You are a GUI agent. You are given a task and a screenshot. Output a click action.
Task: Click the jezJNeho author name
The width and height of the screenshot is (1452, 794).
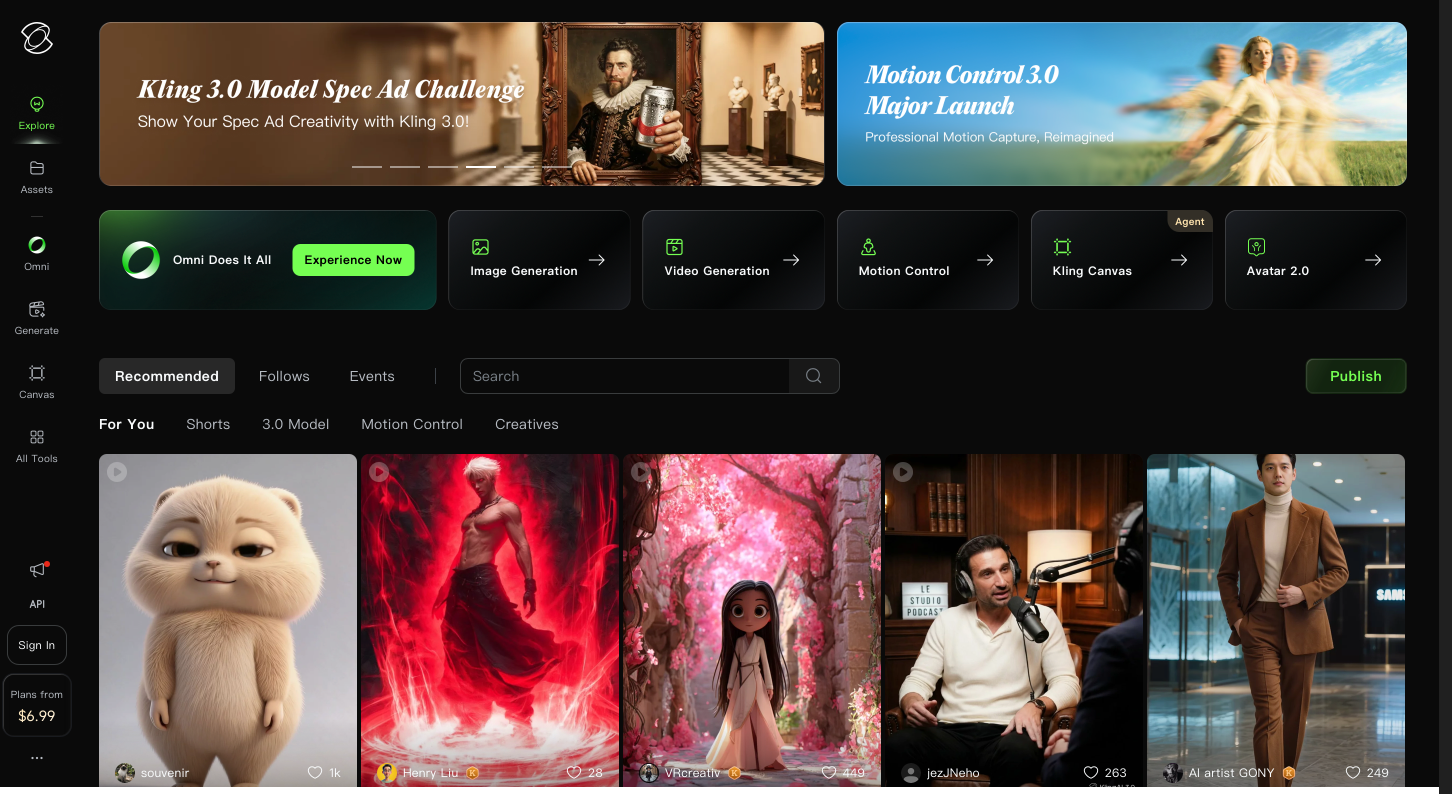tap(953, 773)
